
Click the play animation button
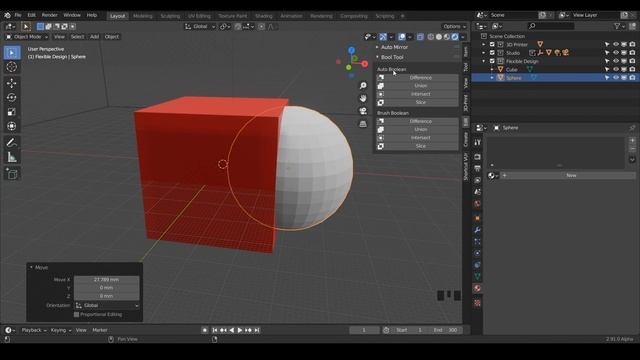click(x=240, y=330)
